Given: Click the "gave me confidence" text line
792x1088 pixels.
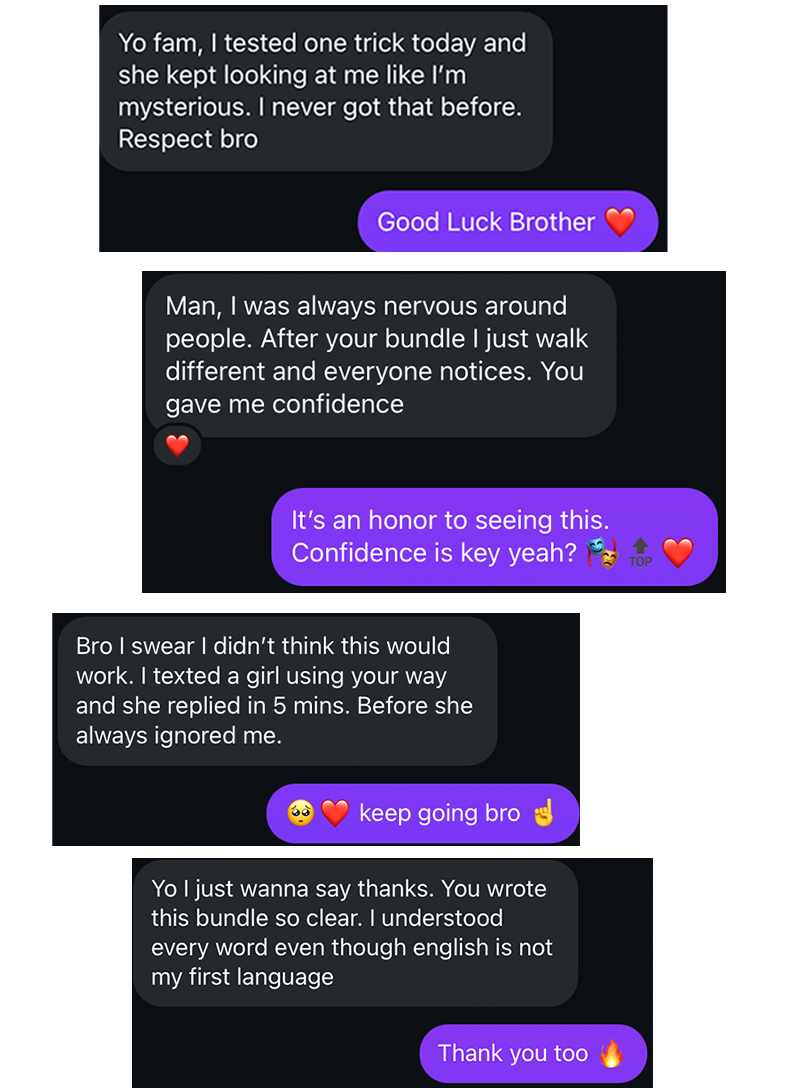Looking at the screenshot, I should coord(285,404).
